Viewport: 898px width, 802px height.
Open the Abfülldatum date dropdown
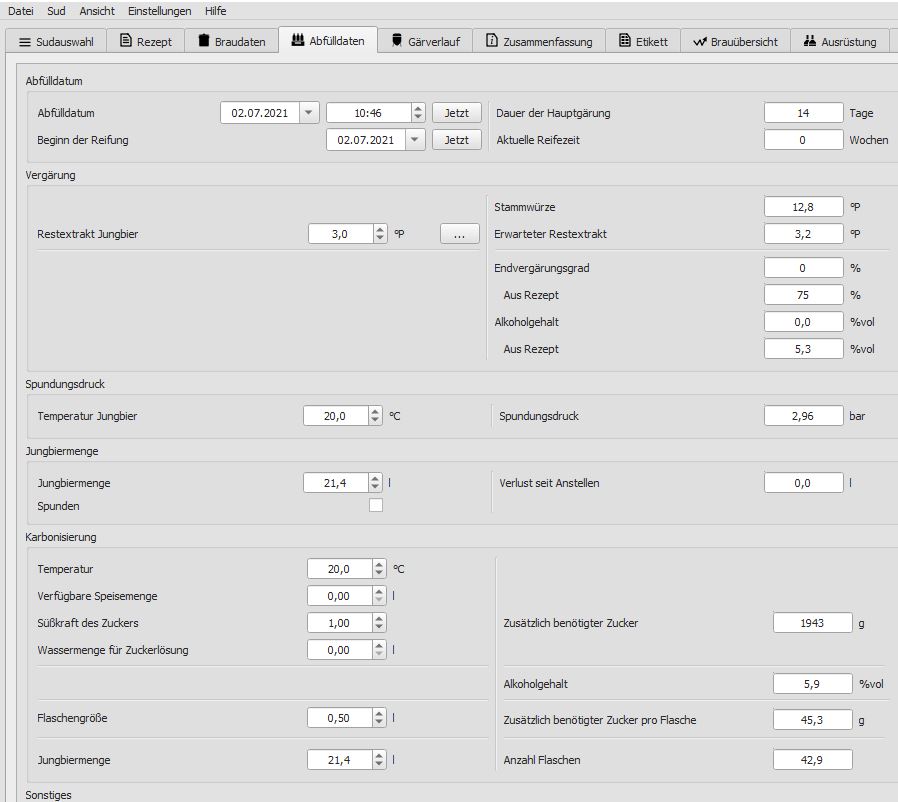(x=308, y=113)
